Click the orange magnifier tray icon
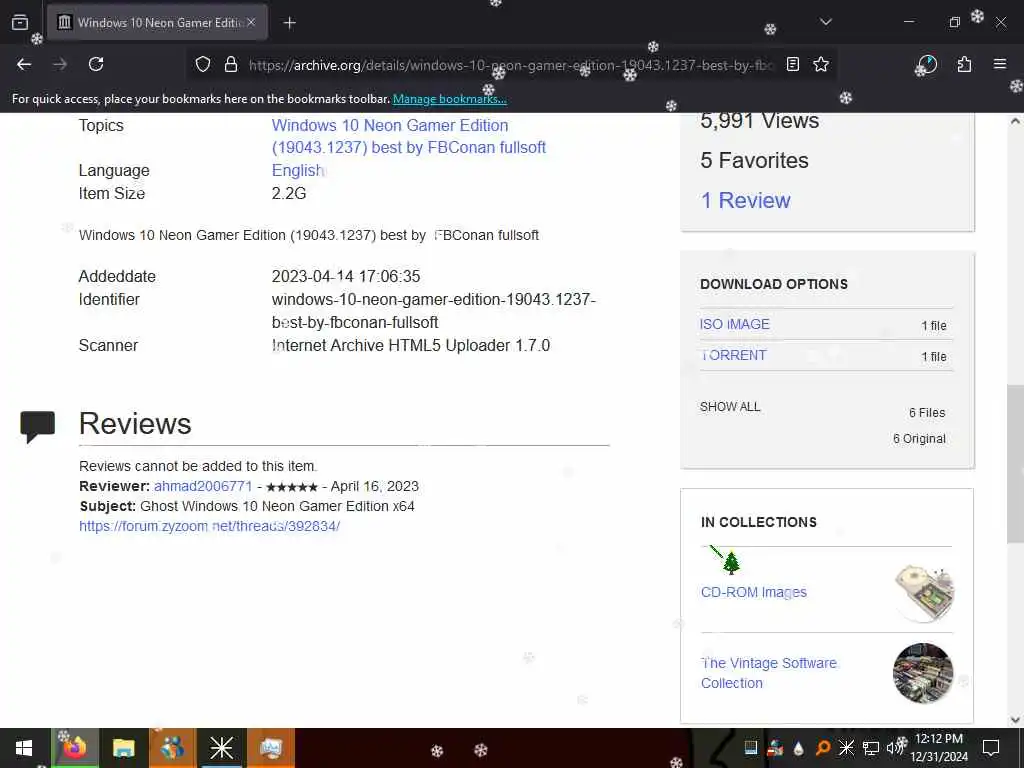Image resolution: width=1024 pixels, height=768 pixels. [823, 748]
